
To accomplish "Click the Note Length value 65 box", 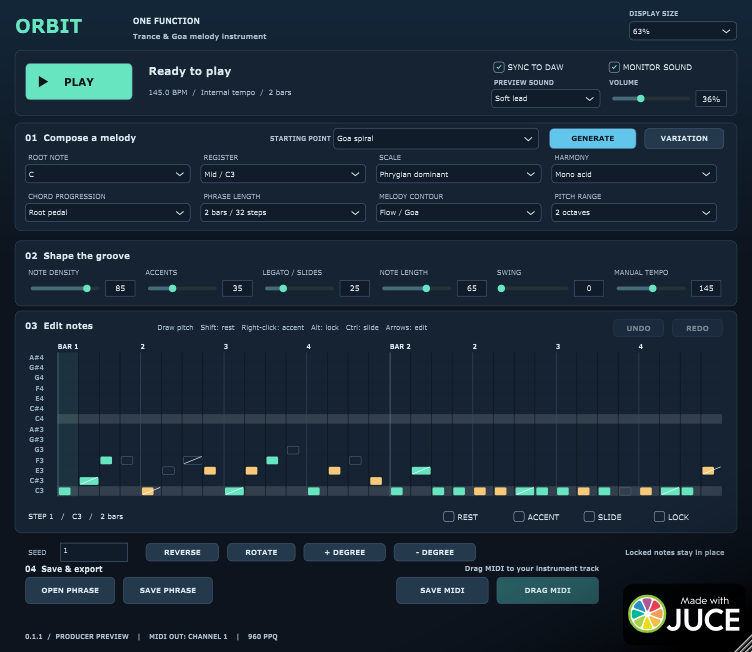I will tap(472, 288).
